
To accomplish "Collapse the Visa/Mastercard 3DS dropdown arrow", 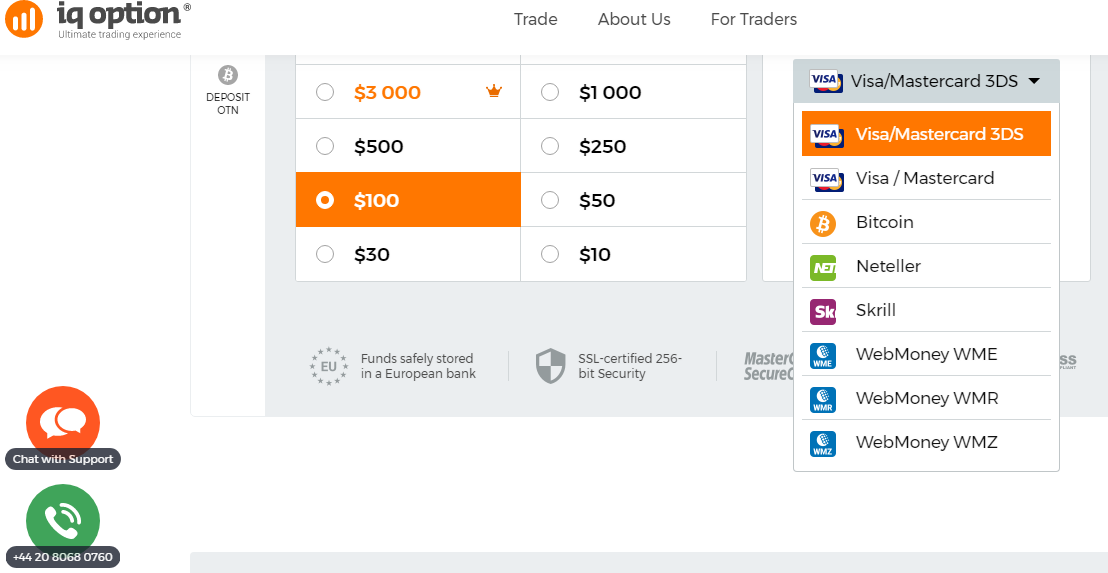I will 1034,81.
